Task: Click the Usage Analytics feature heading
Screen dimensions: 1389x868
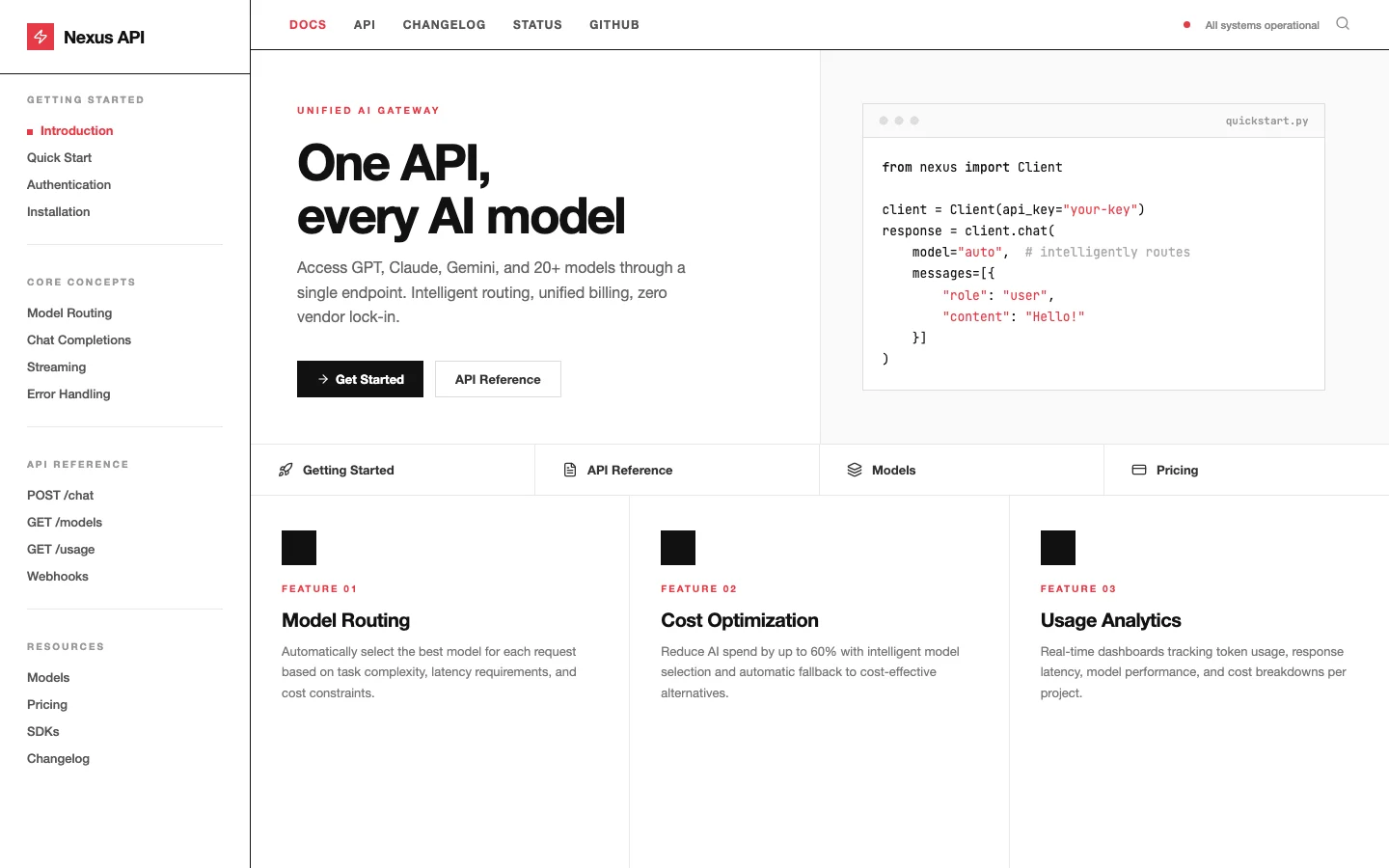Action: 1110,620
